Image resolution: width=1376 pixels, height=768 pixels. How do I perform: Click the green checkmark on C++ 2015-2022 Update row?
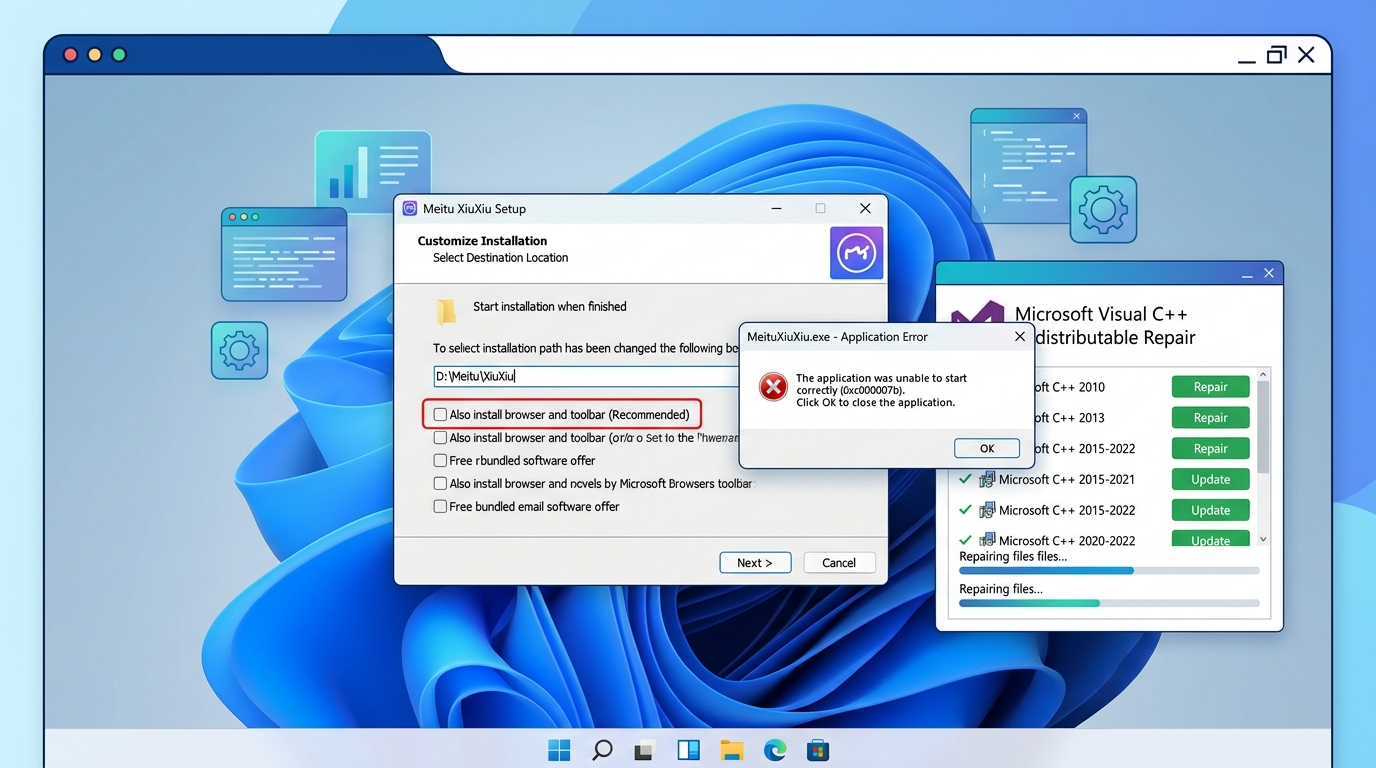point(965,510)
